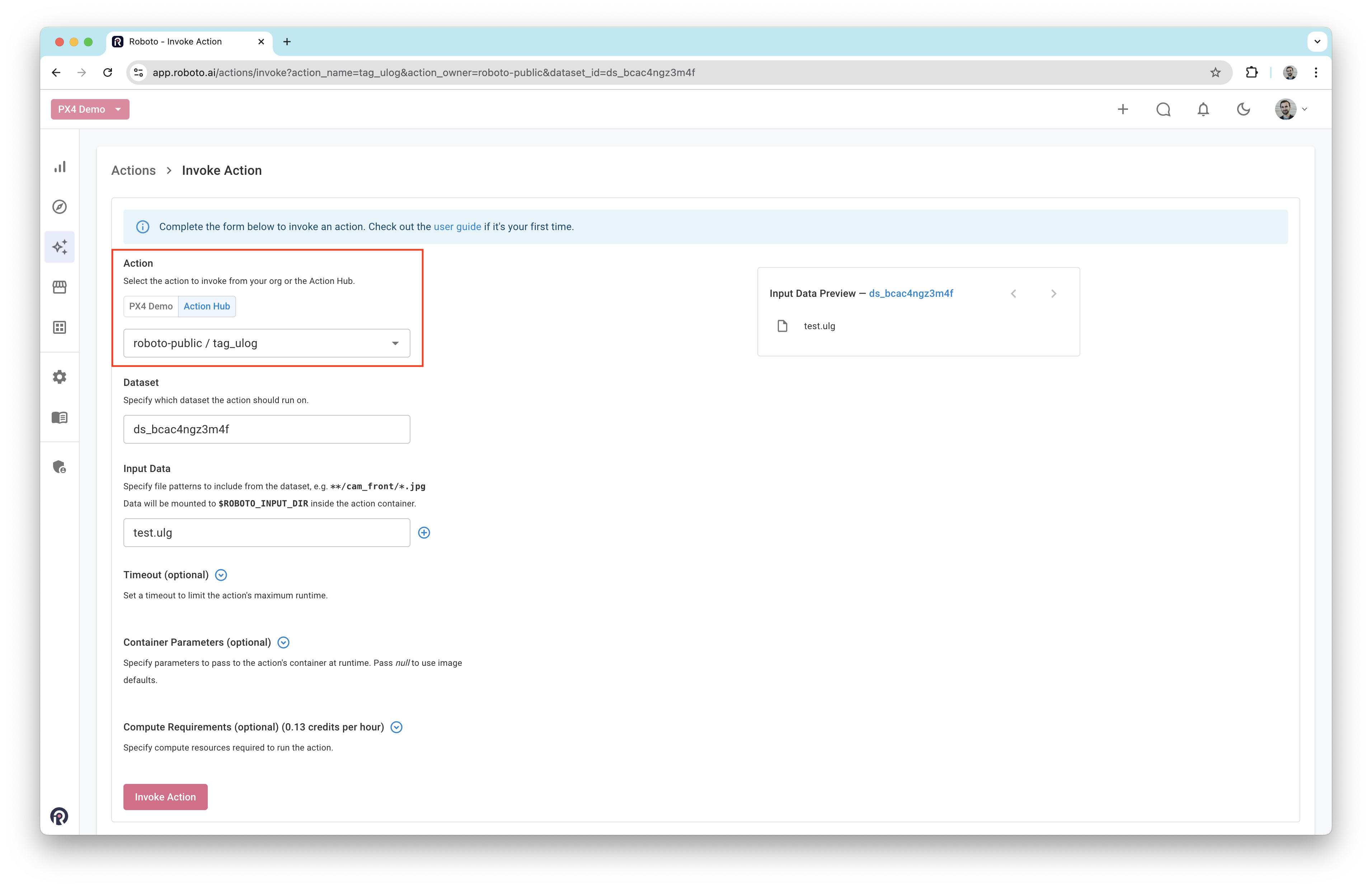The height and width of the screenshot is (888, 1372).
Task: Click the compass explore icon in sidebar
Action: pyautogui.click(x=60, y=207)
